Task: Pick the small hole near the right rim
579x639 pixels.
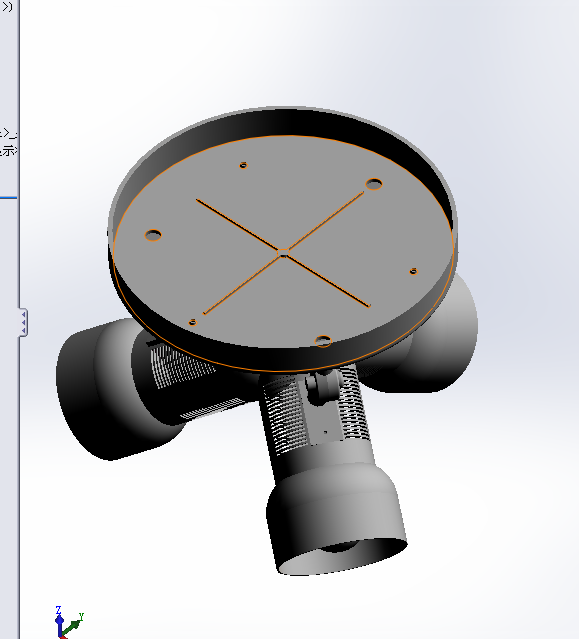Action: pos(414,271)
